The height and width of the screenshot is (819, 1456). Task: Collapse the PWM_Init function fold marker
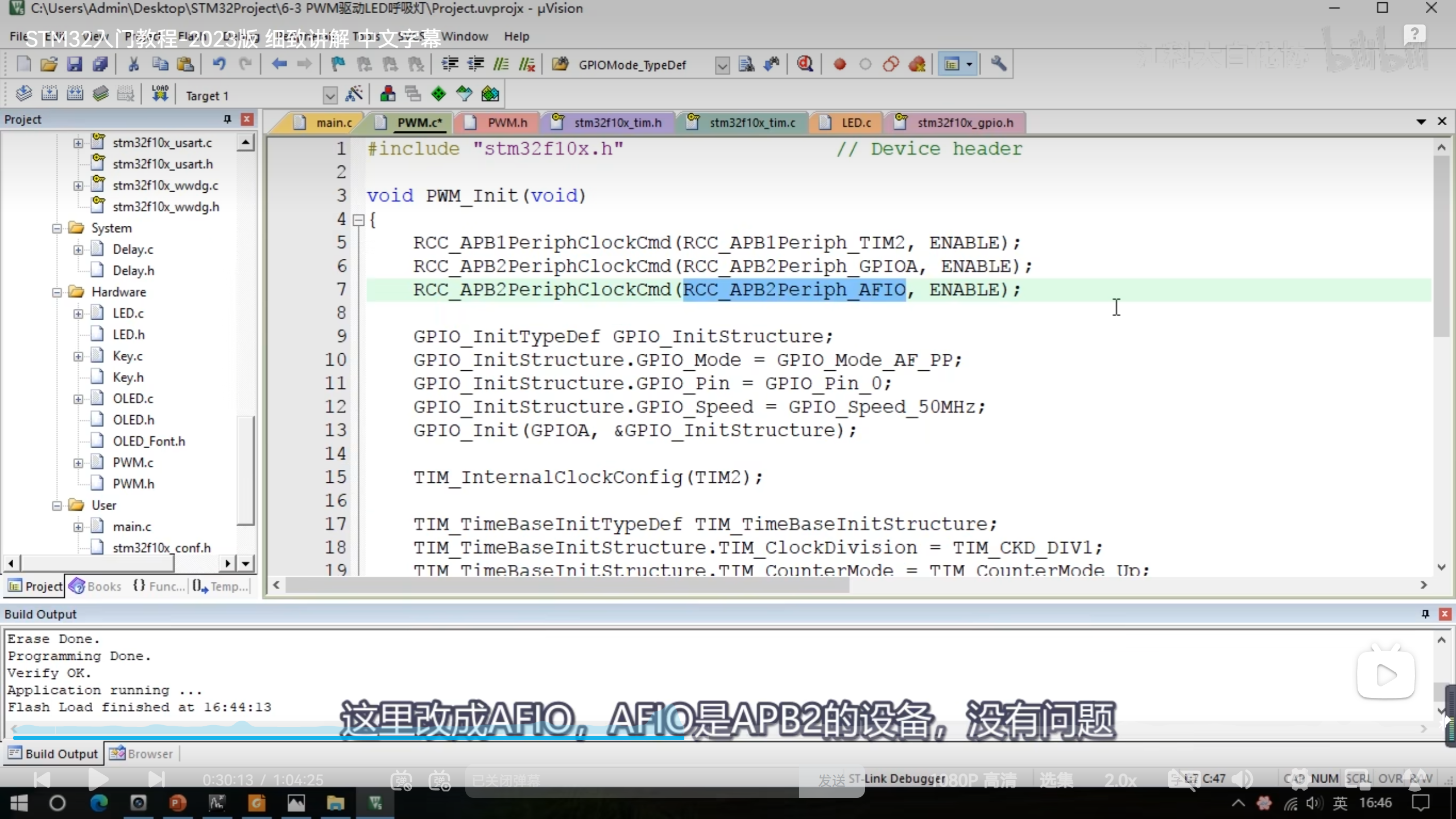pyautogui.click(x=358, y=220)
